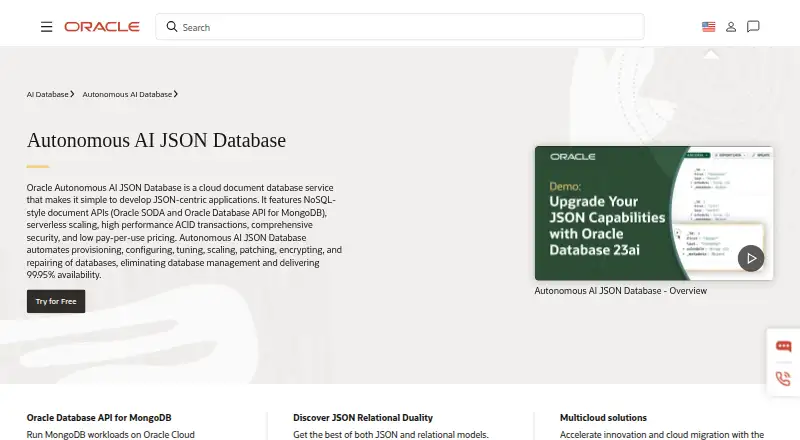Open the contact chat bubble icon in header
This screenshot has width=800, height=440.
tap(753, 27)
